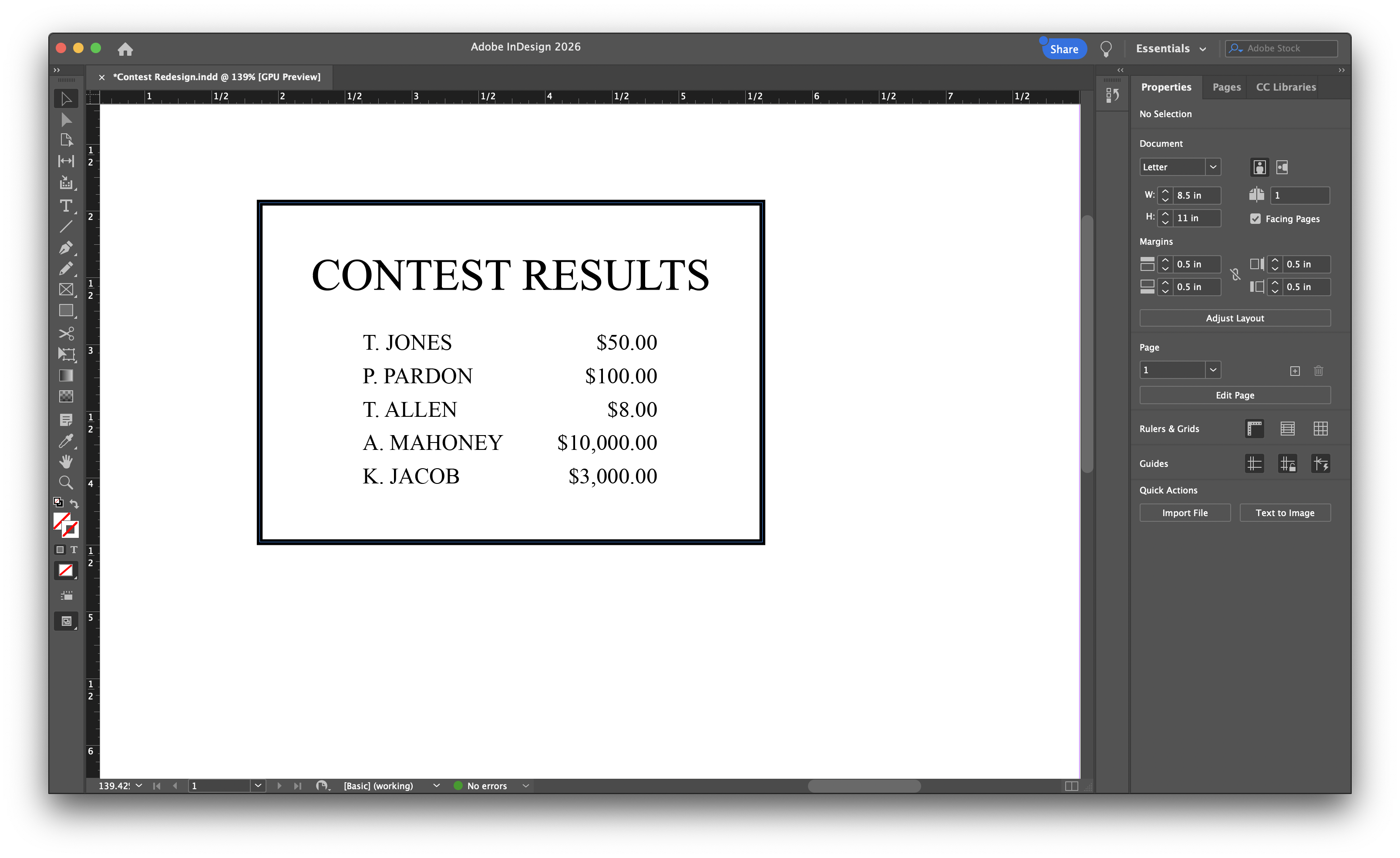Image resolution: width=1400 pixels, height=858 pixels.
Task: Open the zoom level dropdown in status bar
Action: (x=138, y=785)
